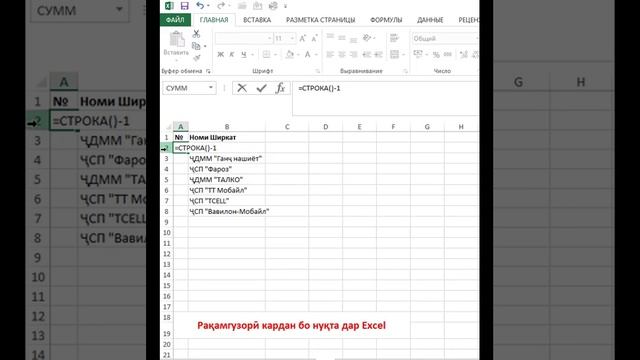Click in the formula bar text
The height and width of the screenshot is (360, 640).
pyautogui.click(x=319, y=88)
